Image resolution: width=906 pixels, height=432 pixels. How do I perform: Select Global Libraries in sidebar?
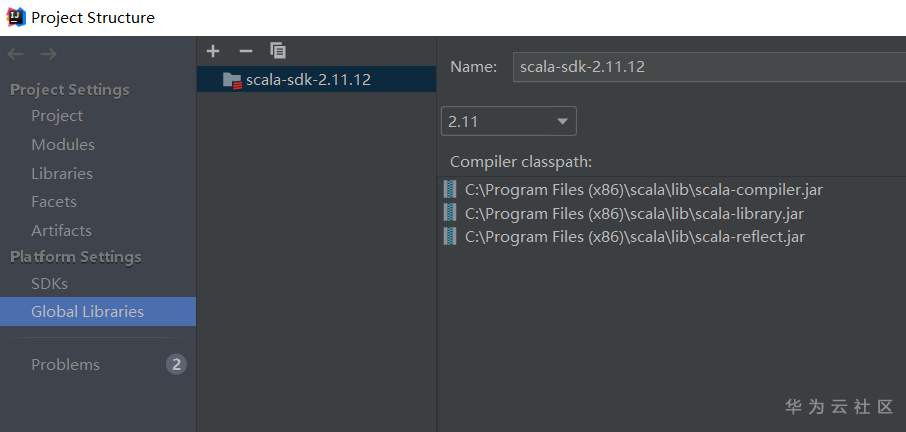point(87,312)
